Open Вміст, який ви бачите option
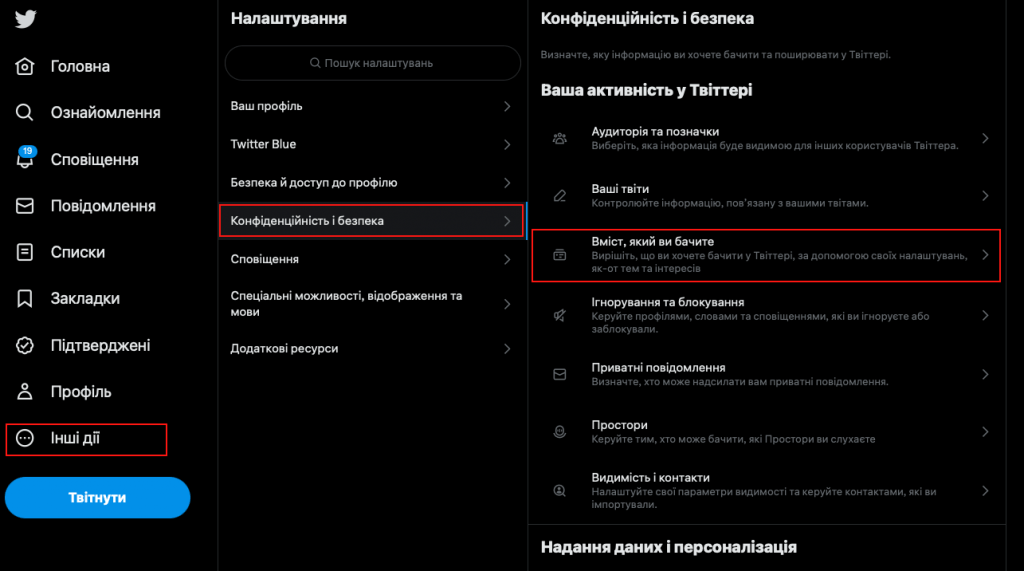The height and width of the screenshot is (571, 1024). (766, 255)
